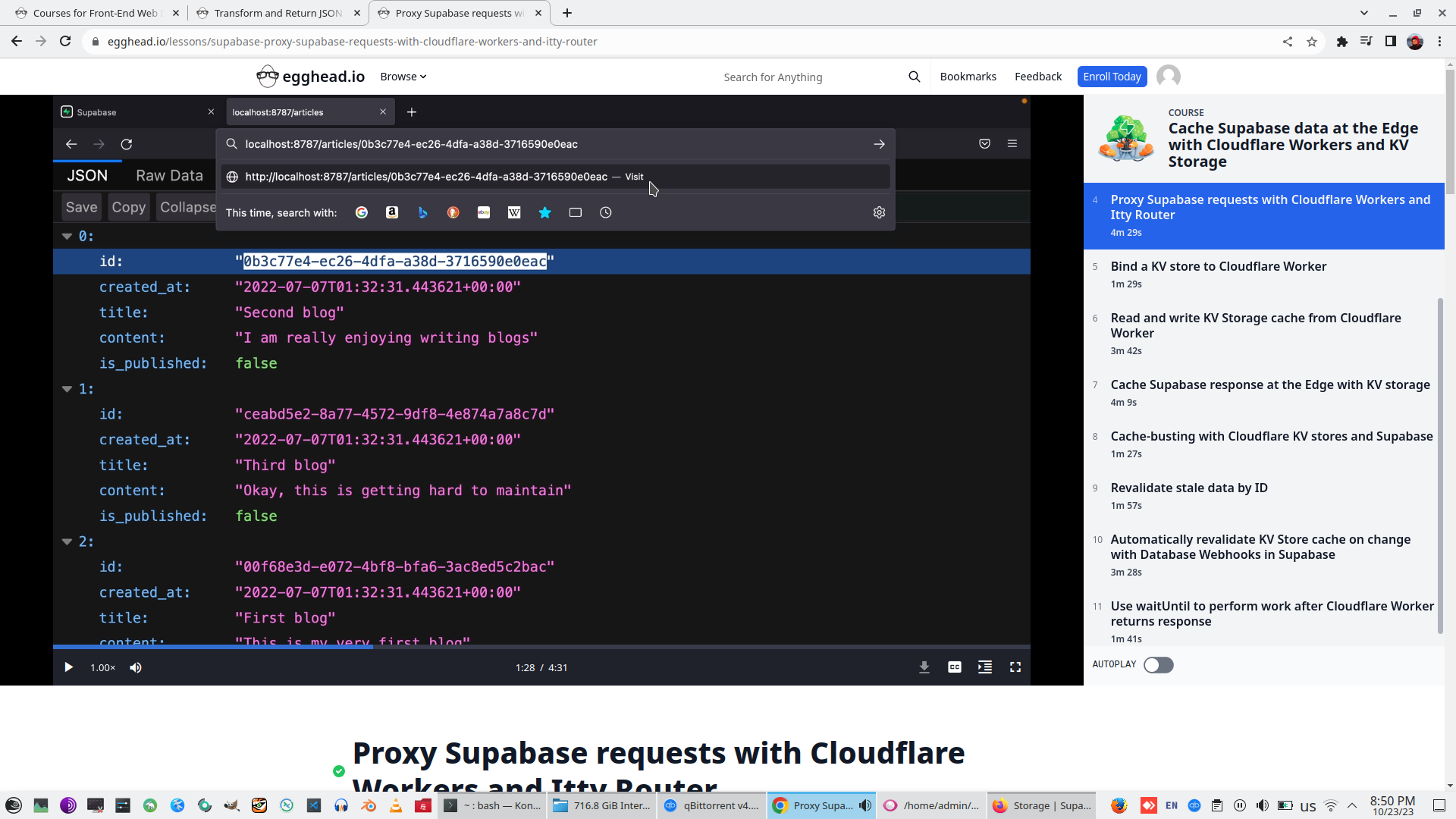Screen dimensions: 1456x819
Task: Open the Bookmarks page
Action: pos(968,77)
